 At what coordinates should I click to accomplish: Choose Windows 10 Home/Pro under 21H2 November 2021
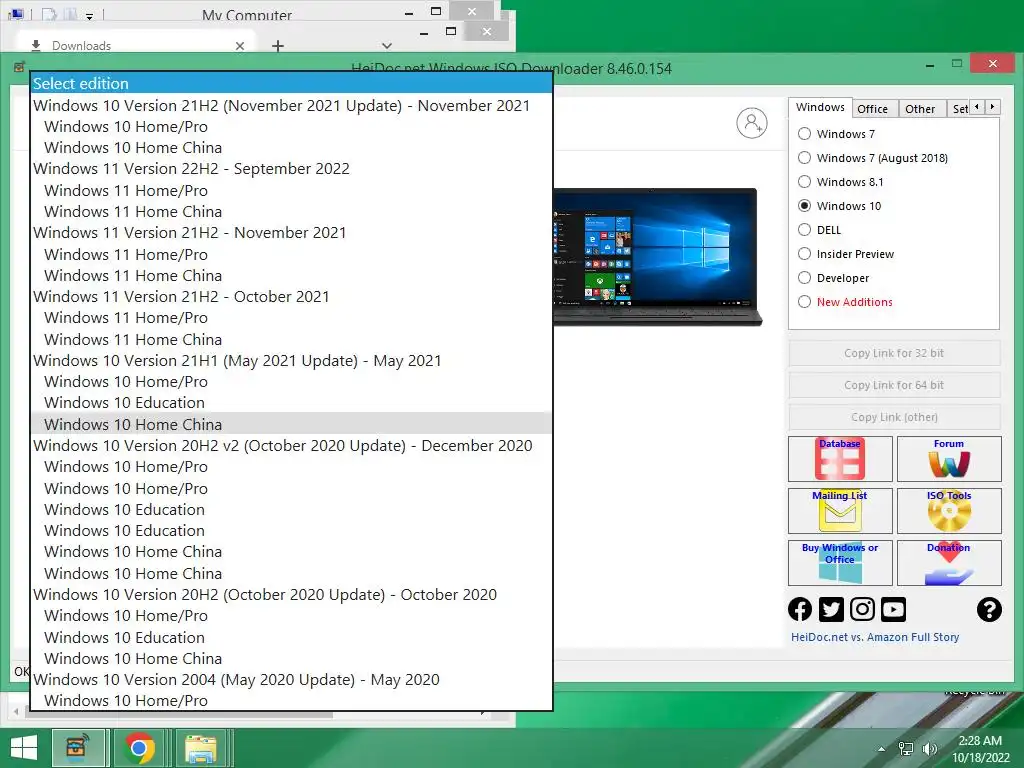click(x=291, y=127)
